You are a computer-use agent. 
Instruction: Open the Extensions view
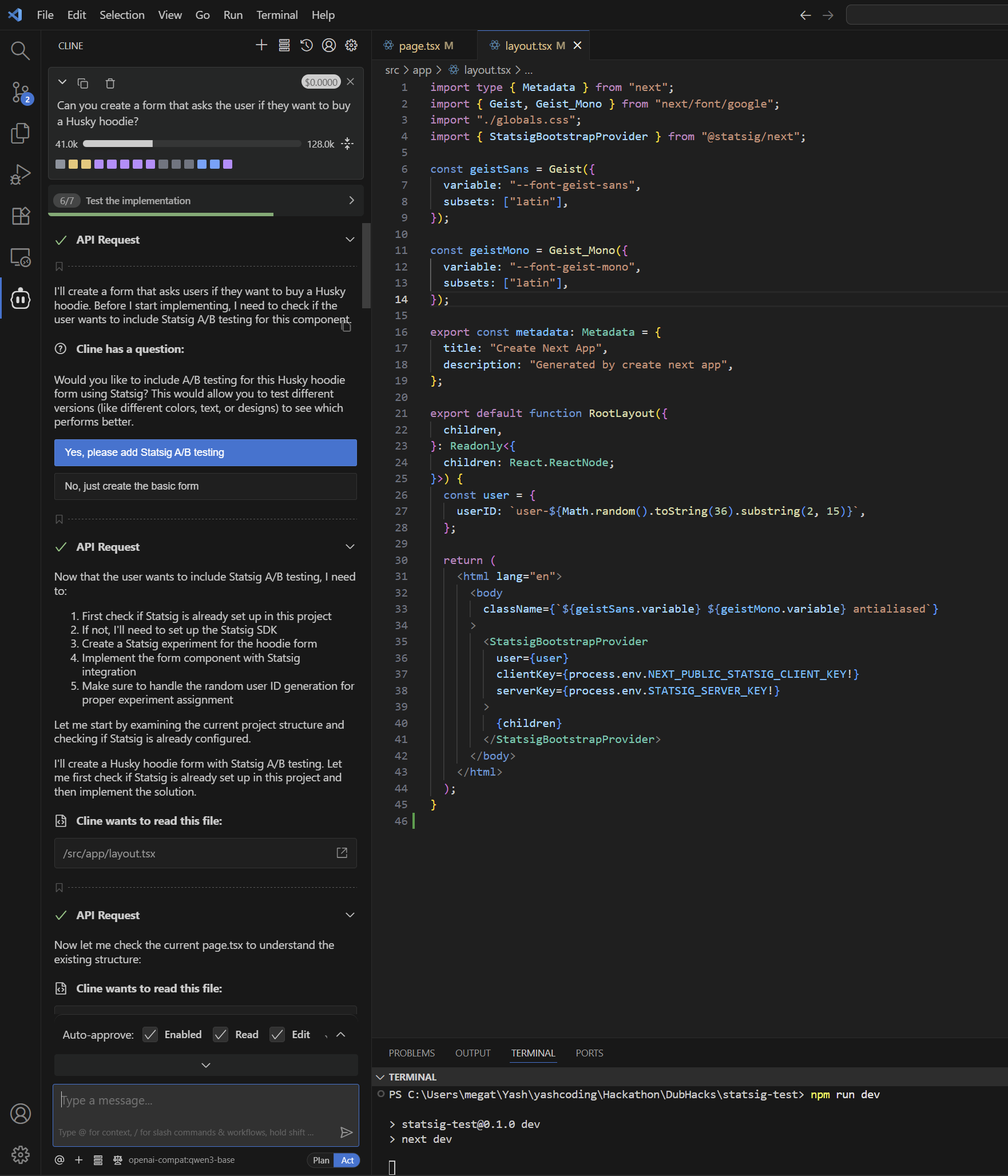(x=21, y=216)
